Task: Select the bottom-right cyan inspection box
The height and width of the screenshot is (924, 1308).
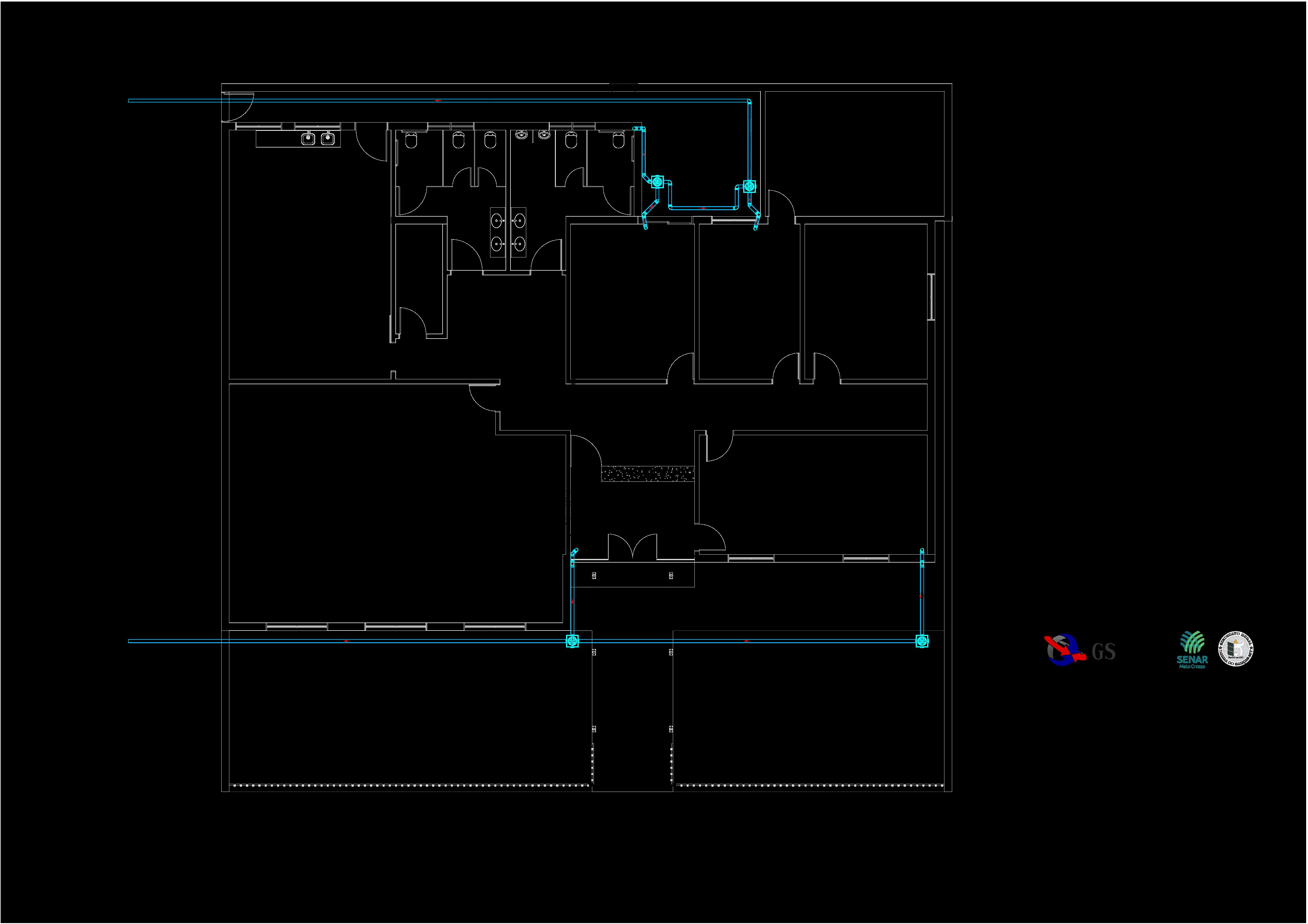Action: point(922,641)
